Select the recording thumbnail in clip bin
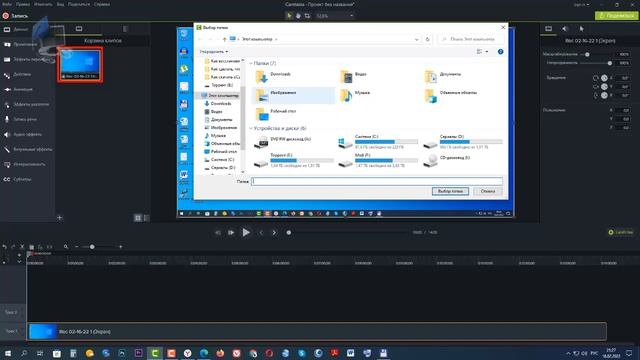 coord(80,64)
